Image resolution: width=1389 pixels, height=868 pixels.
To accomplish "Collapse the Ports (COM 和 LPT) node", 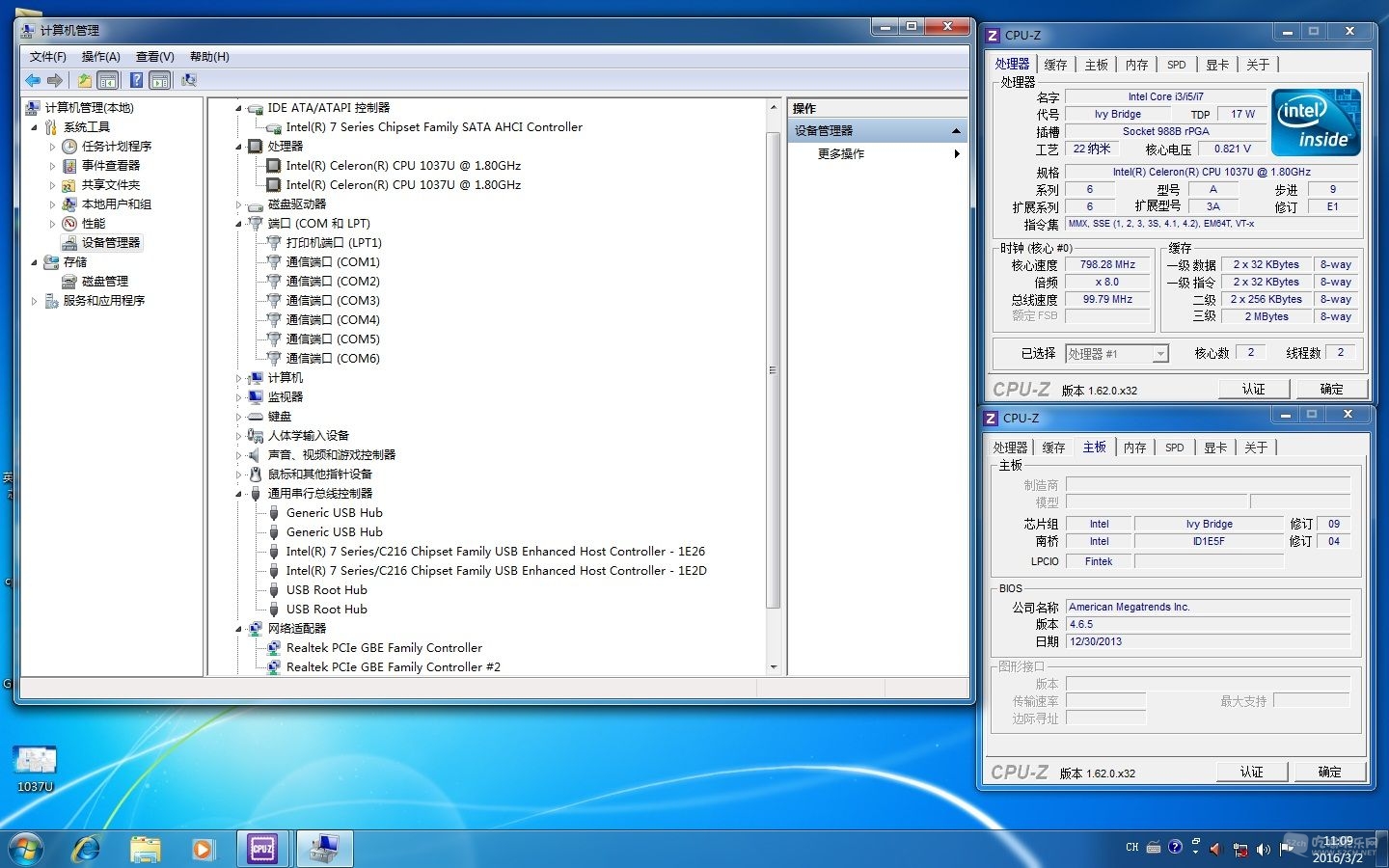I will (x=238, y=224).
